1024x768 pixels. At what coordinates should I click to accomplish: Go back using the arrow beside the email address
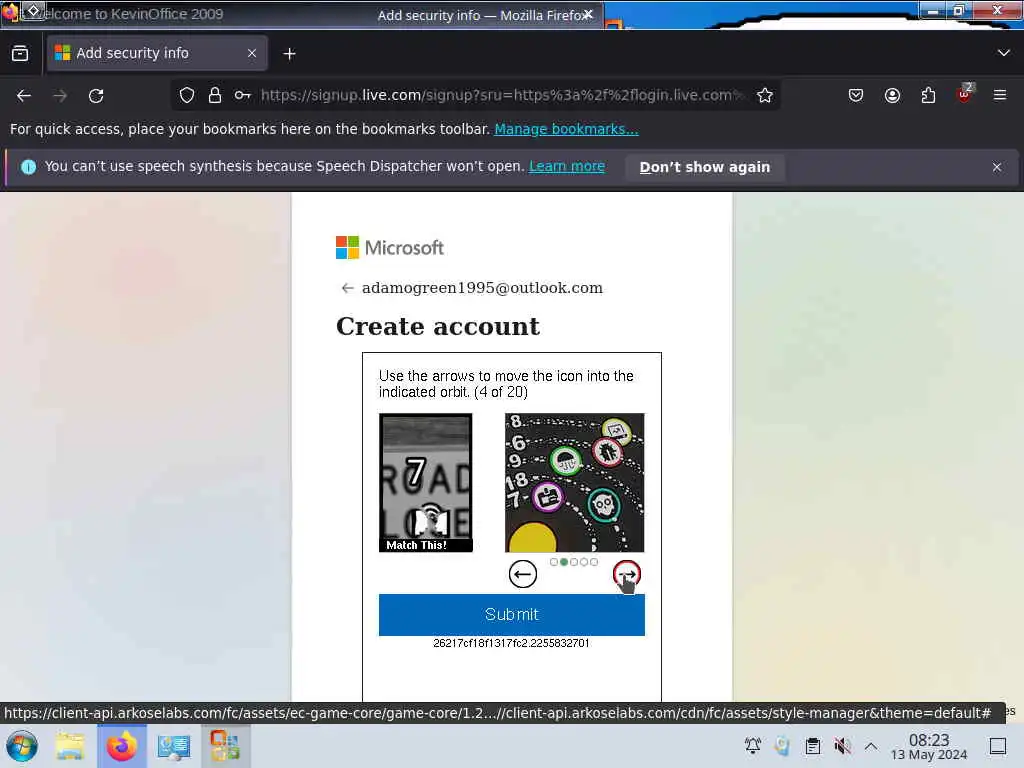click(x=347, y=288)
